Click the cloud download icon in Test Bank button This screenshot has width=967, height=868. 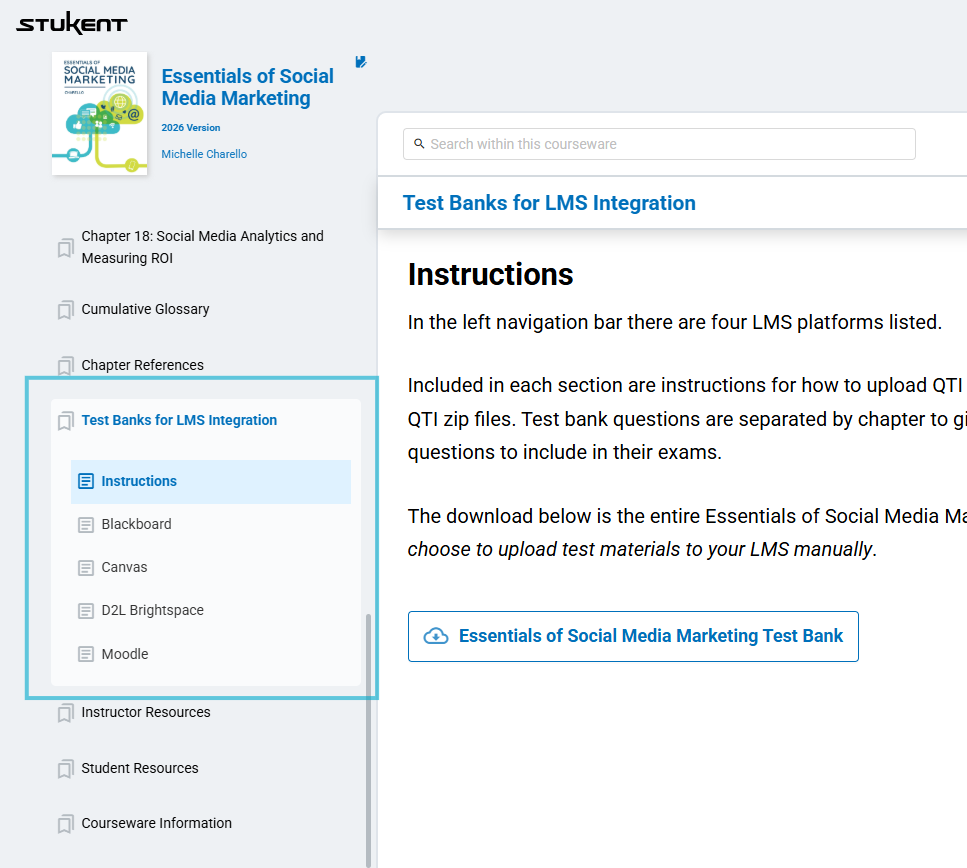[x=436, y=636]
